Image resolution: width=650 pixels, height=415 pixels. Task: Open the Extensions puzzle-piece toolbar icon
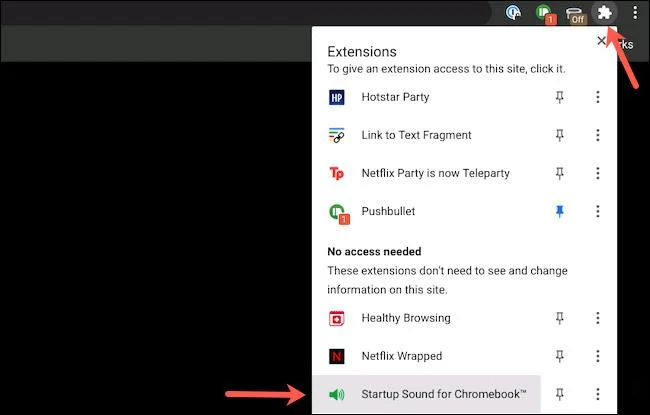click(604, 12)
